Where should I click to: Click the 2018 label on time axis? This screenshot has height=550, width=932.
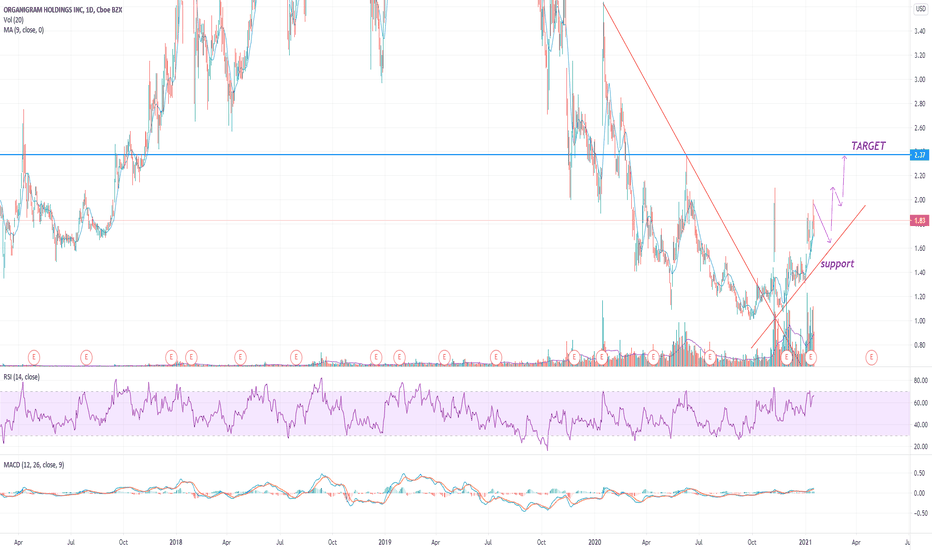(176, 542)
